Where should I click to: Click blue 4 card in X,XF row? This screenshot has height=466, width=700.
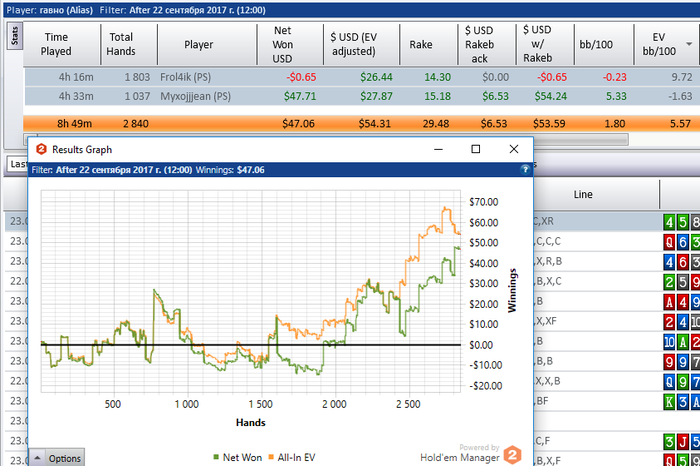[683, 322]
